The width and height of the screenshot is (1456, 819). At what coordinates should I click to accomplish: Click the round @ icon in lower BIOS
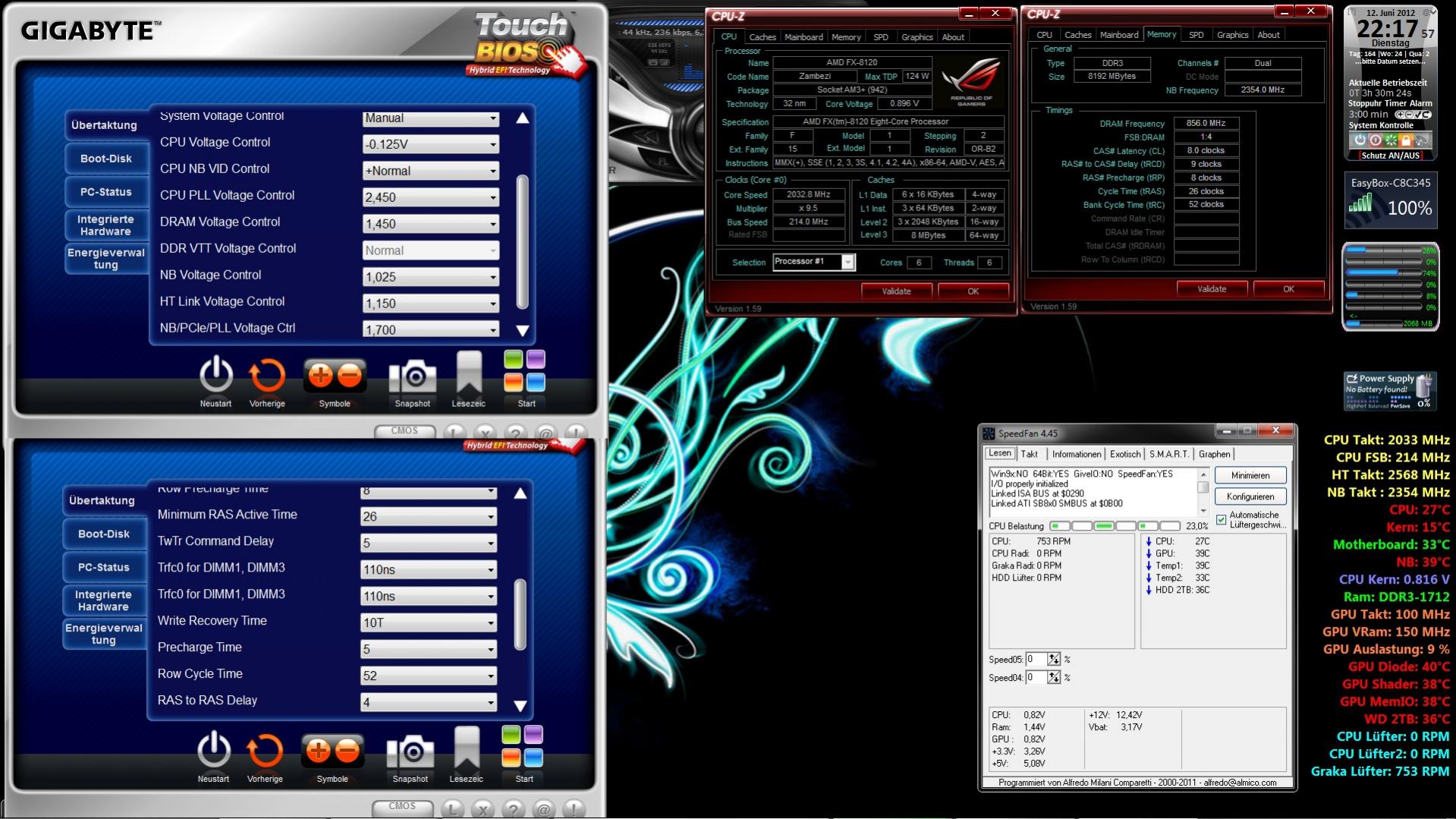pos(543,810)
